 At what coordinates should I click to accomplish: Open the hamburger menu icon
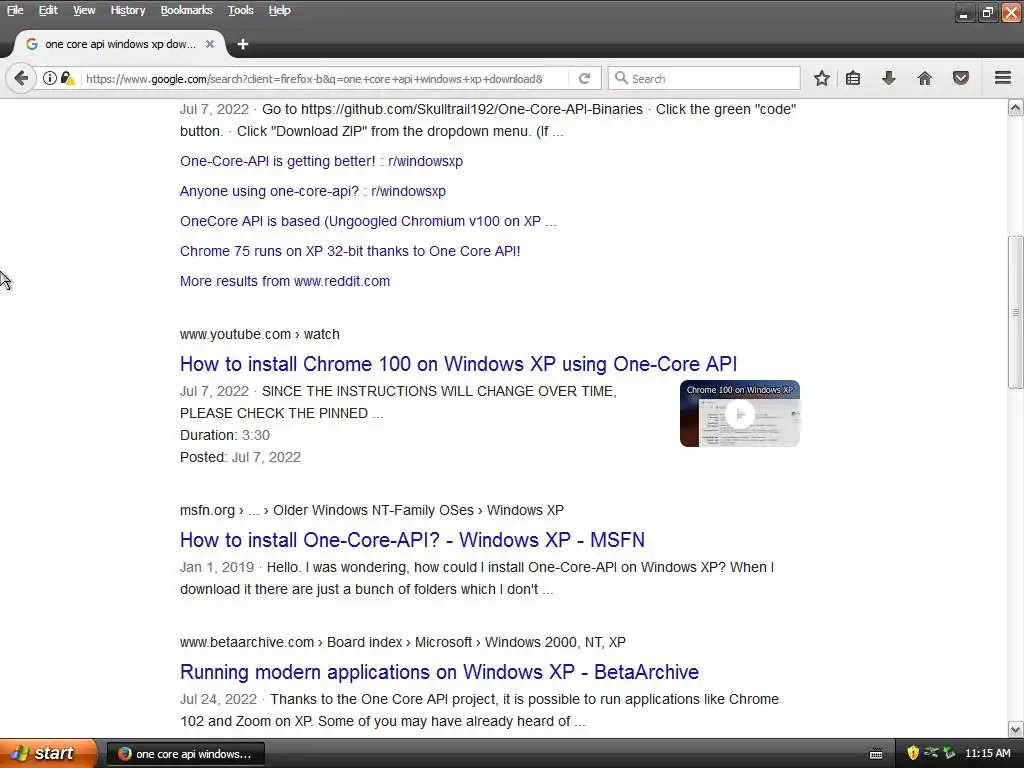coord(1003,78)
